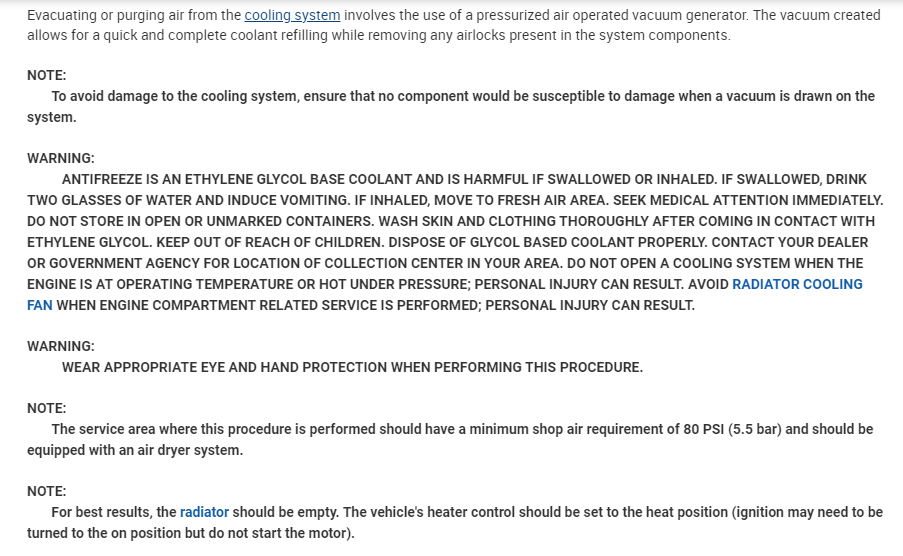Open the "cooling system" hyperlink
Image resolution: width=903 pixels, height=556 pixels.
point(292,16)
